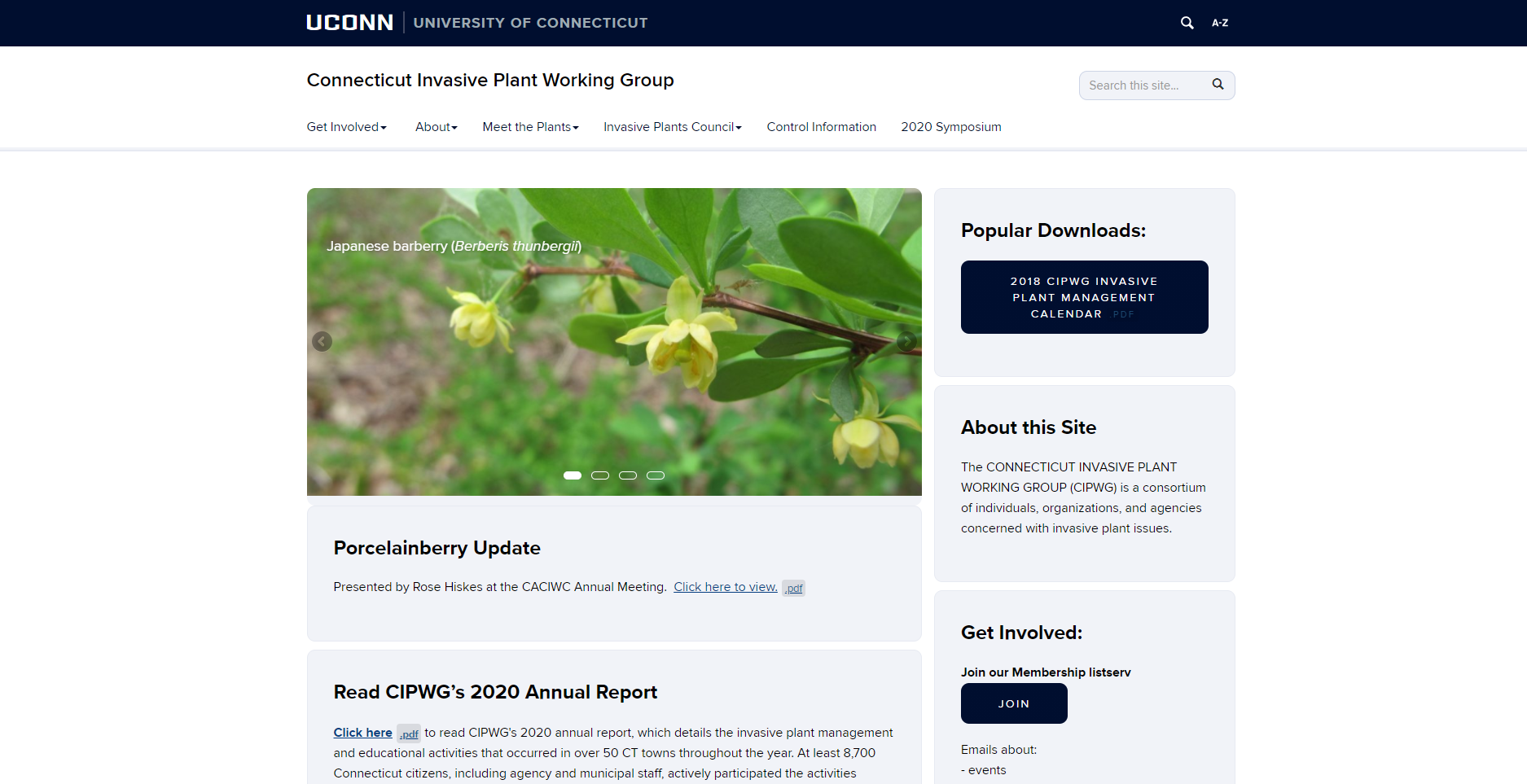The height and width of the screenshot is (784, 1527).
Task: Expand the Get Involved dropdown menu
Action: [x=346, y=127]
